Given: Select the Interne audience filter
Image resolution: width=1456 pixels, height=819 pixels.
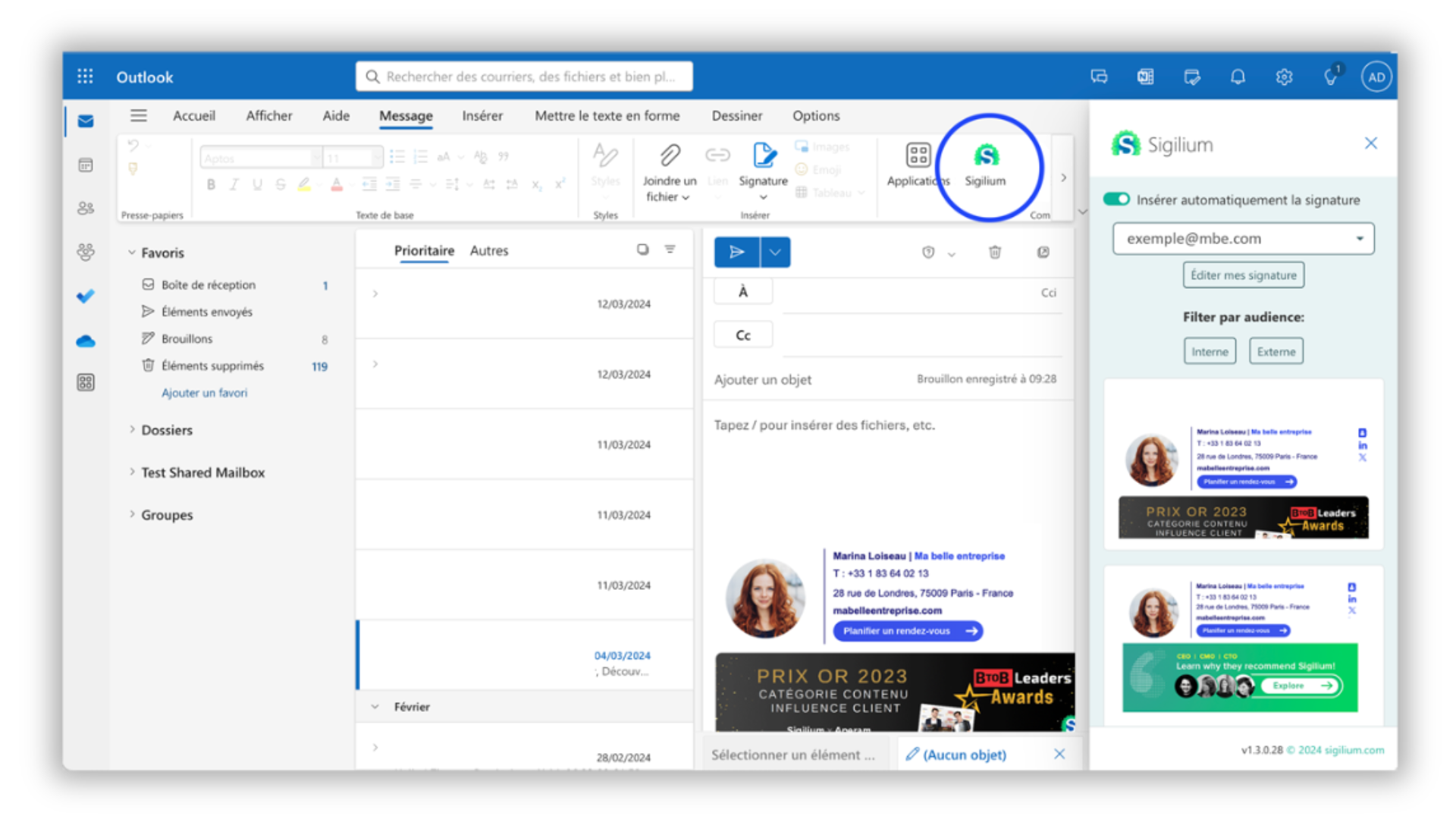Looking at the screenshot, I should [x=1210, y=352].
